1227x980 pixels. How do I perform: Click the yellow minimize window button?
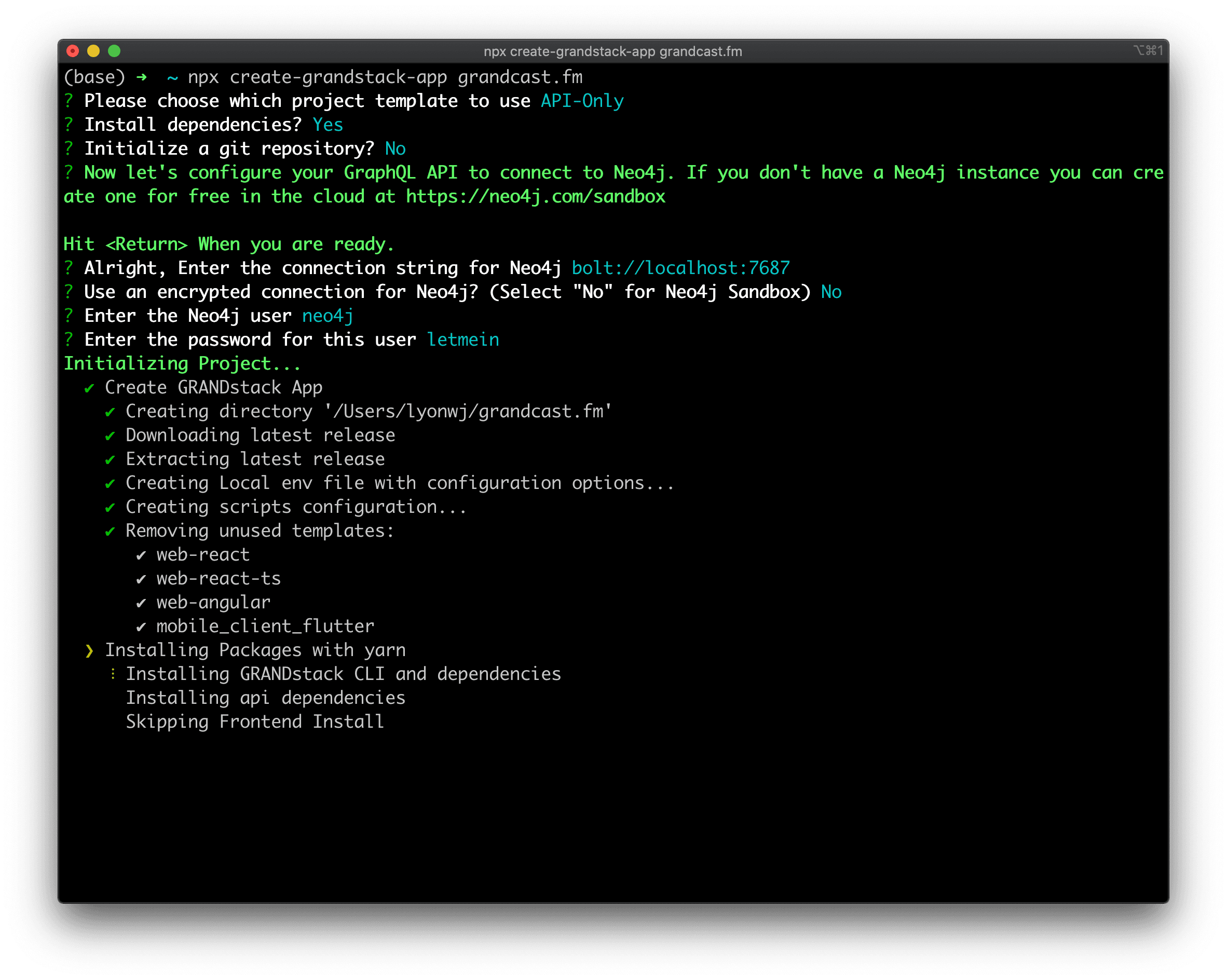click(x=93, y=51)
